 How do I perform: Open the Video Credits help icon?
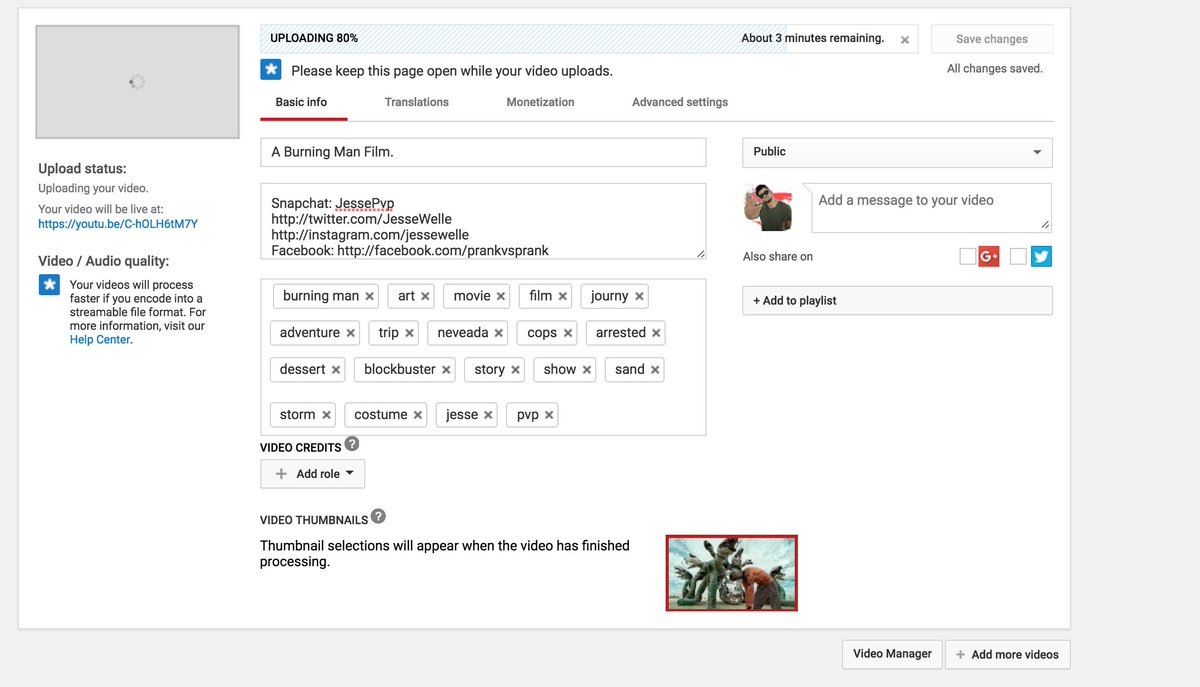352,444
